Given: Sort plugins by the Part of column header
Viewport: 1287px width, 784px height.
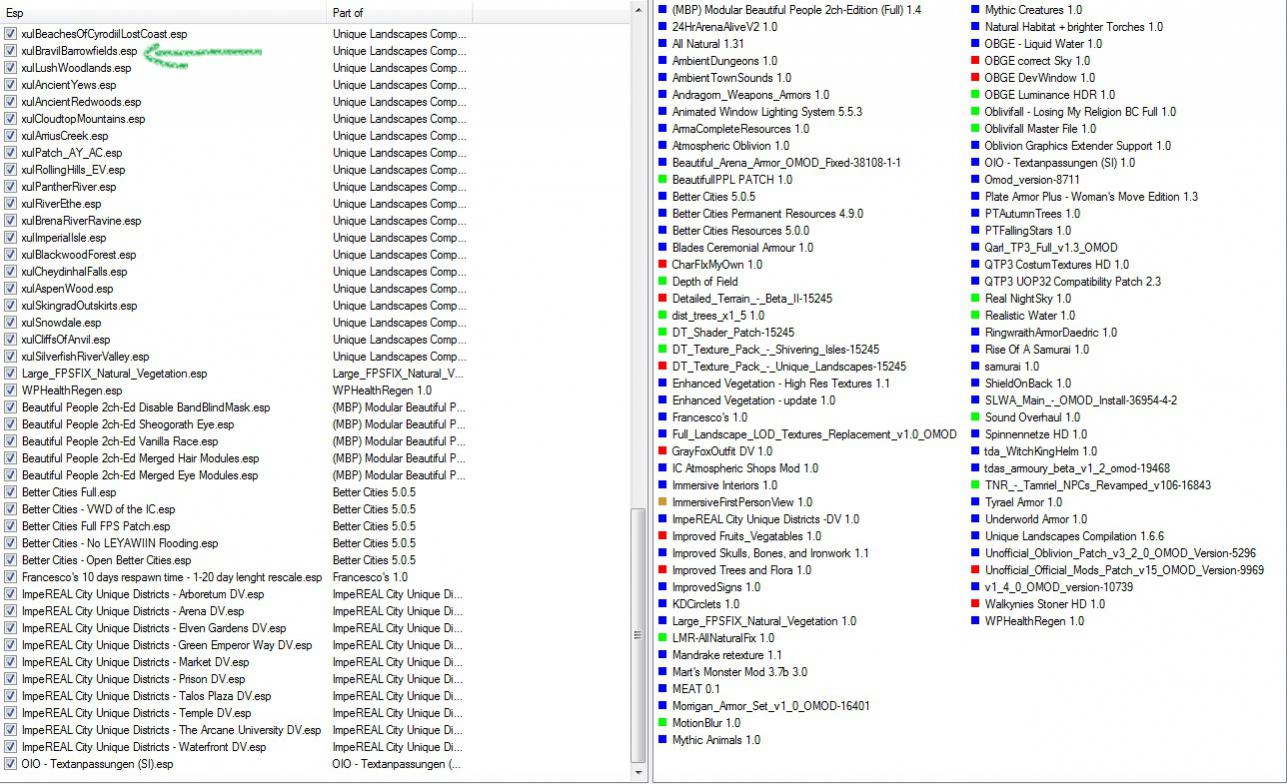Looking at the screenshot, I should click(400, 13).
